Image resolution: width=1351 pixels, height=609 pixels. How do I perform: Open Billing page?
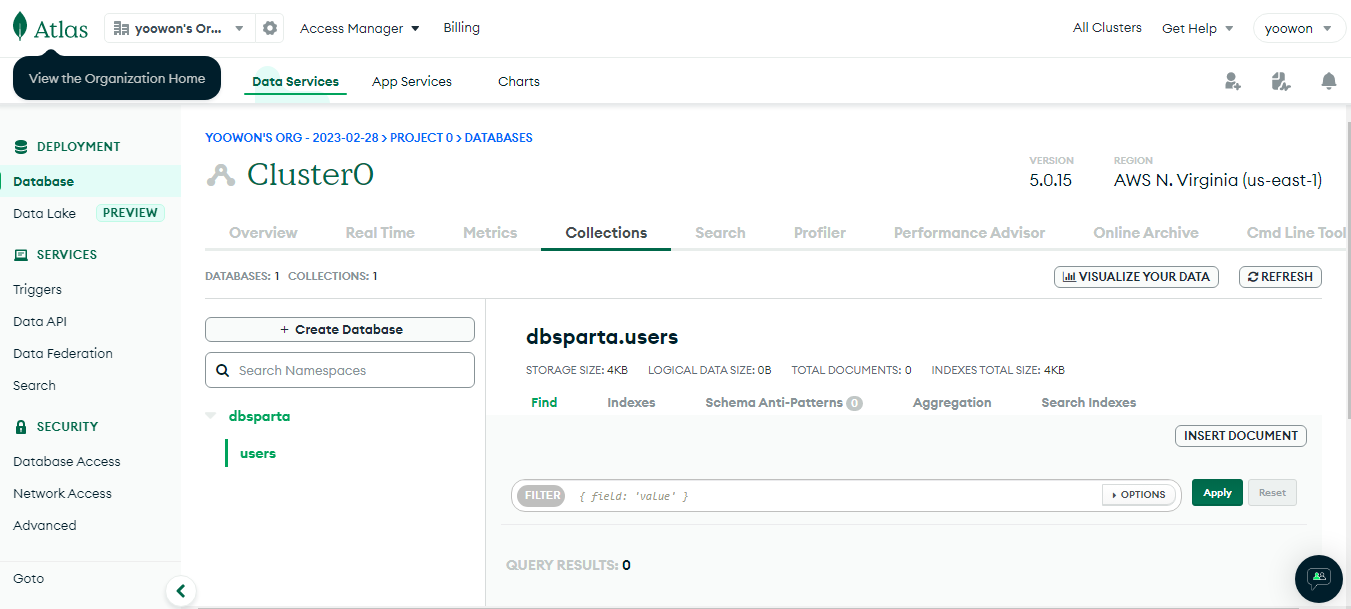(462, 28)
